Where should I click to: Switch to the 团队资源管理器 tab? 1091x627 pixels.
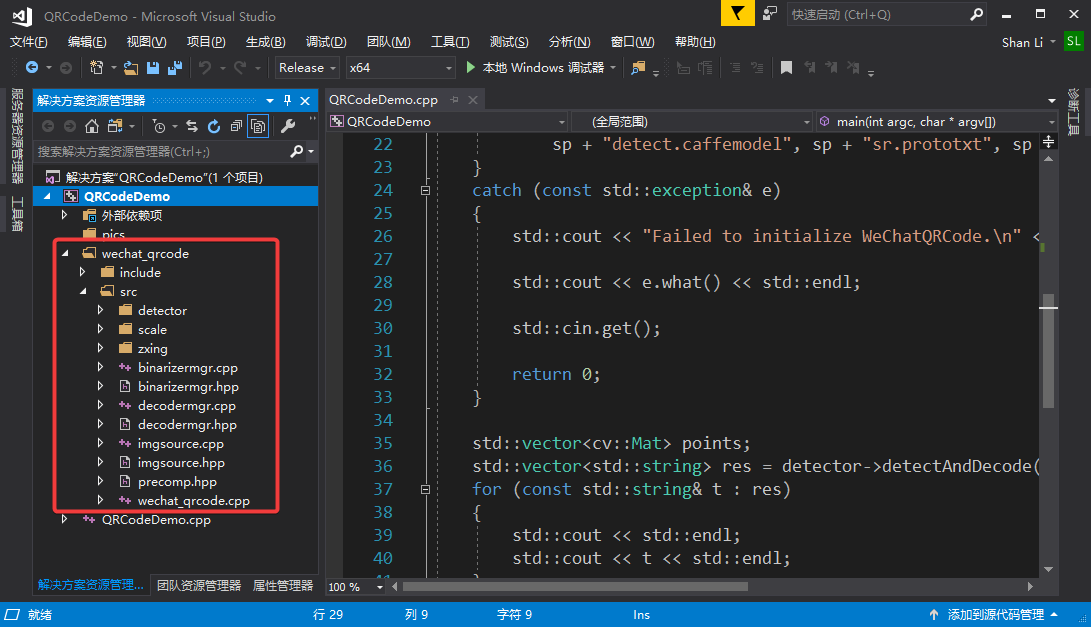click(199, 586)
